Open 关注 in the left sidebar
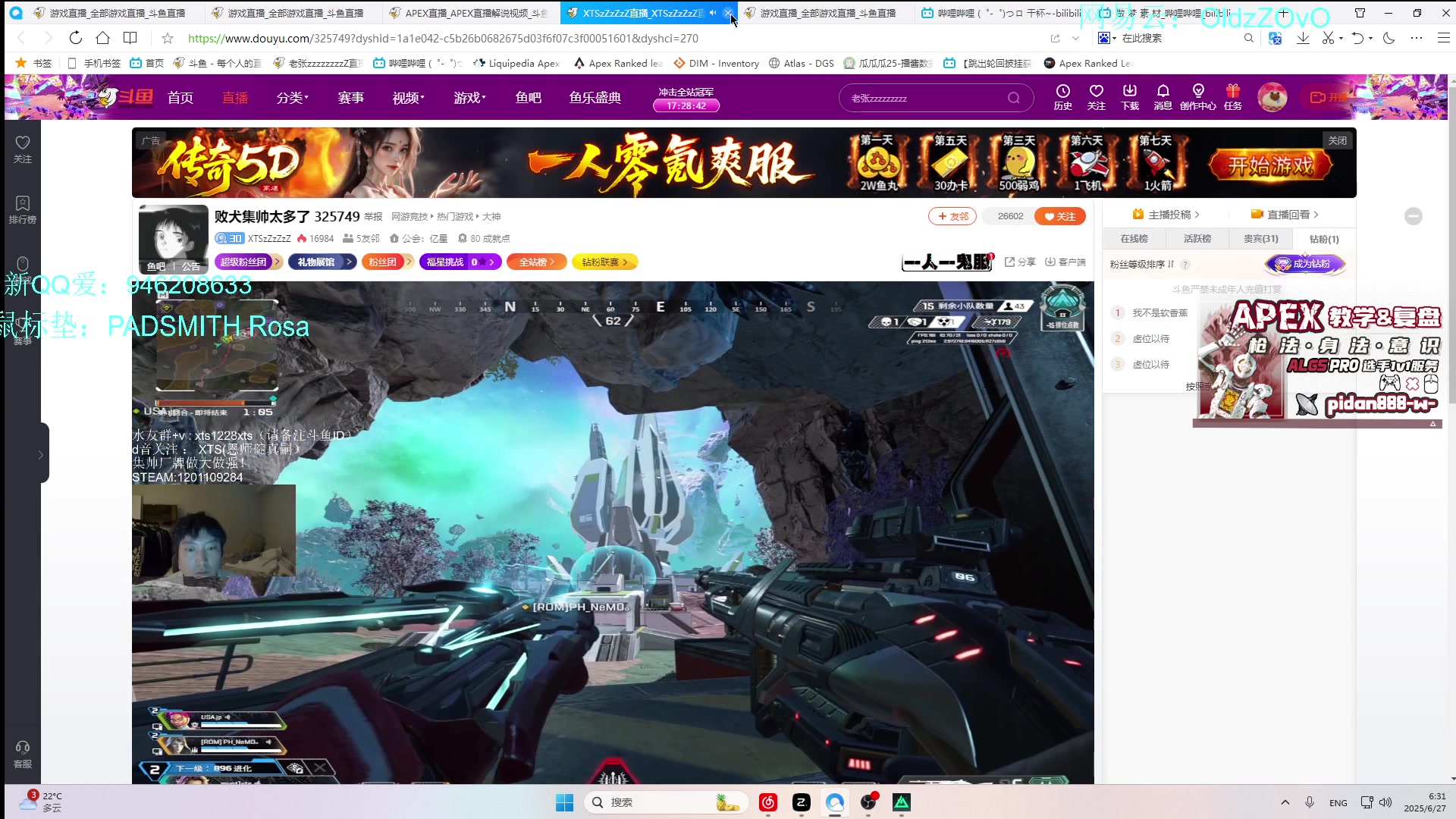1456x819 pixels. pos(23,149)
